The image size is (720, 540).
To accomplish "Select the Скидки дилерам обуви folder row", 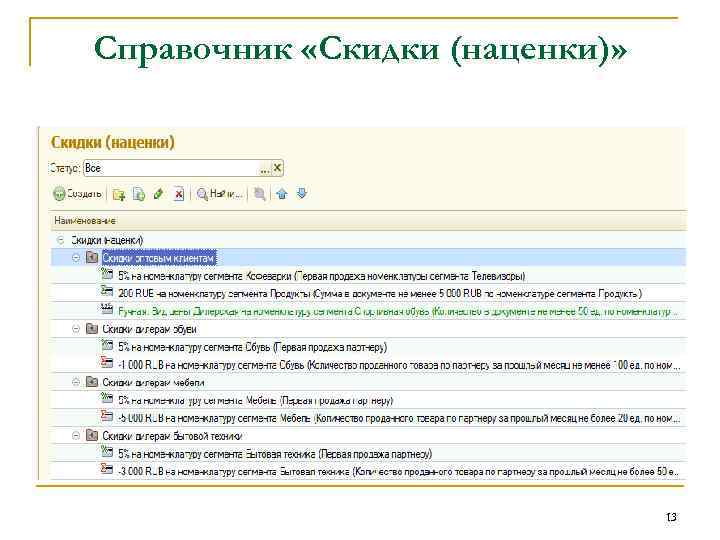I will point(368,329).
